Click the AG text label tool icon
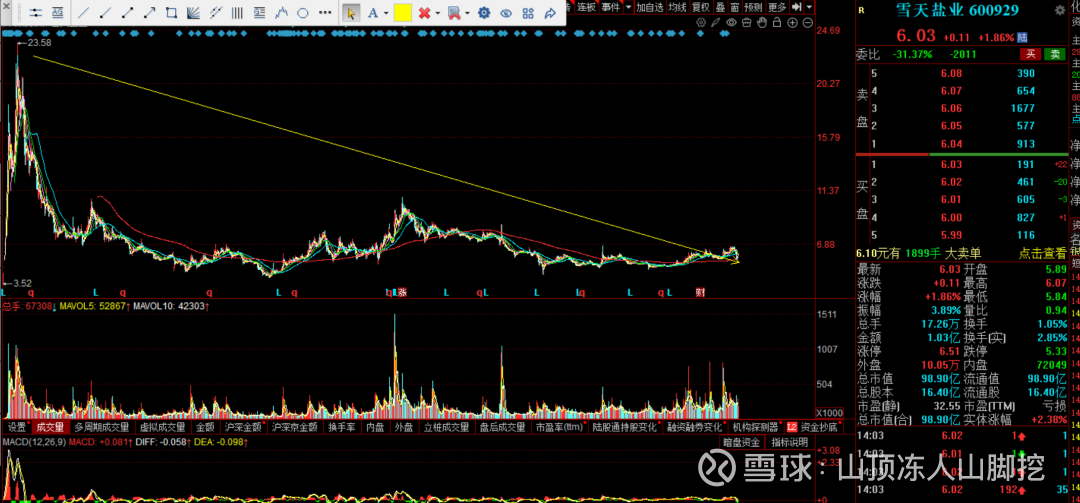Image resolution: width=1080 pixels, height=503 pixels. 57,12
